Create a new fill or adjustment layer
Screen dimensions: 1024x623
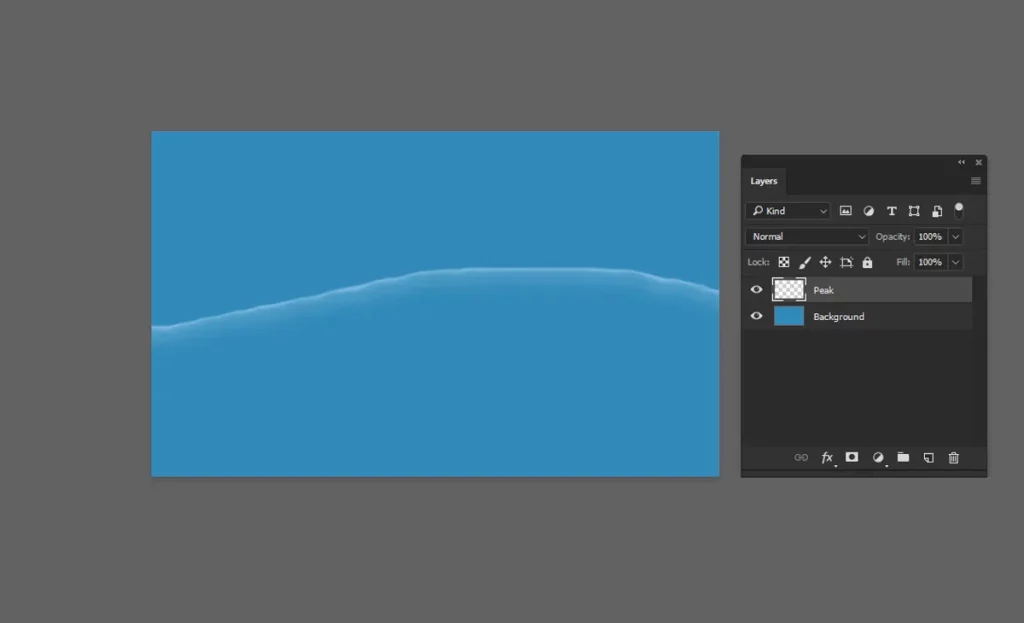coord(878,457)
